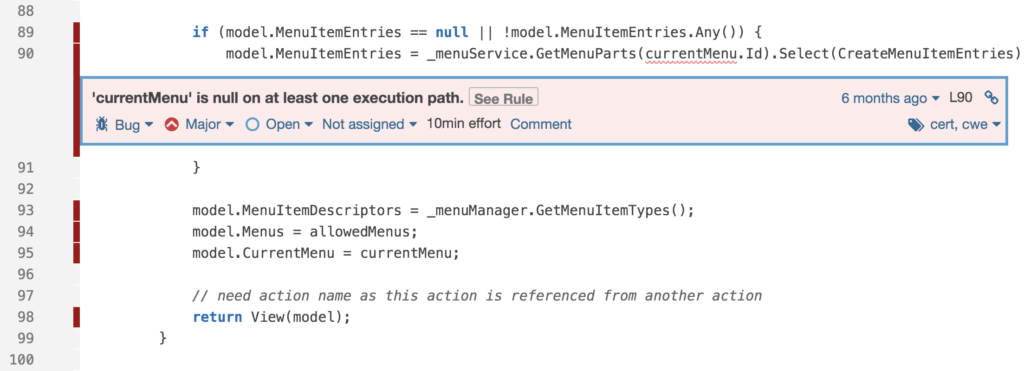Viewport: 1024px width, 371px height.
Task: Click the Comment link
Action: click(x=541, y=124)
